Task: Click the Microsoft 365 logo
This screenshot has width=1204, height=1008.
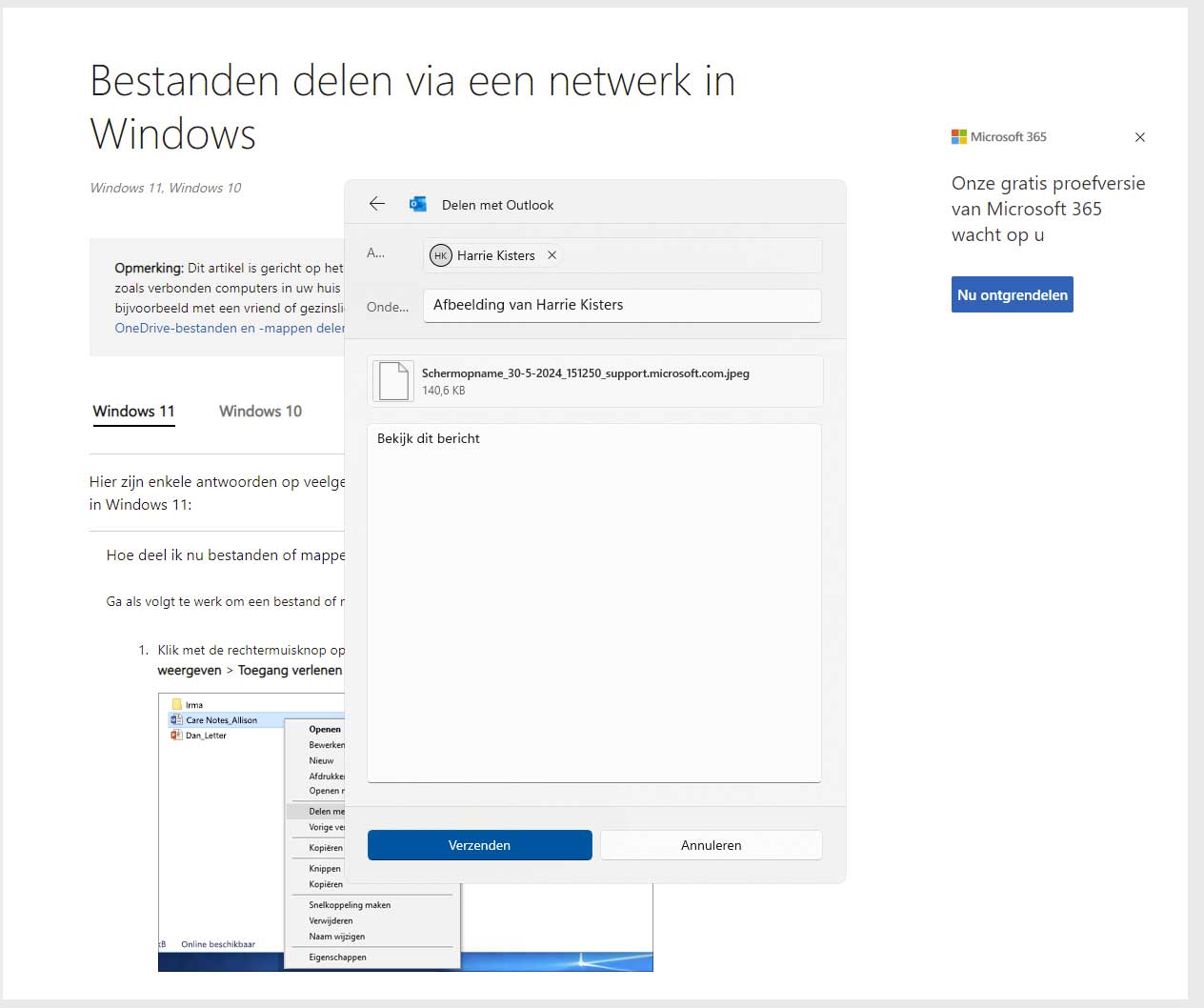Action: 999,137
